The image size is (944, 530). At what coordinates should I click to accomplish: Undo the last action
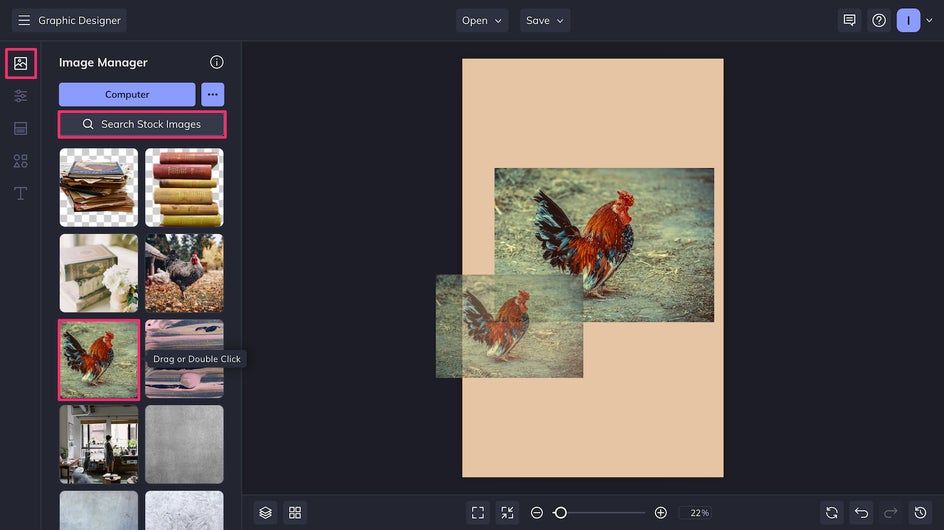(x=862, y=513)
